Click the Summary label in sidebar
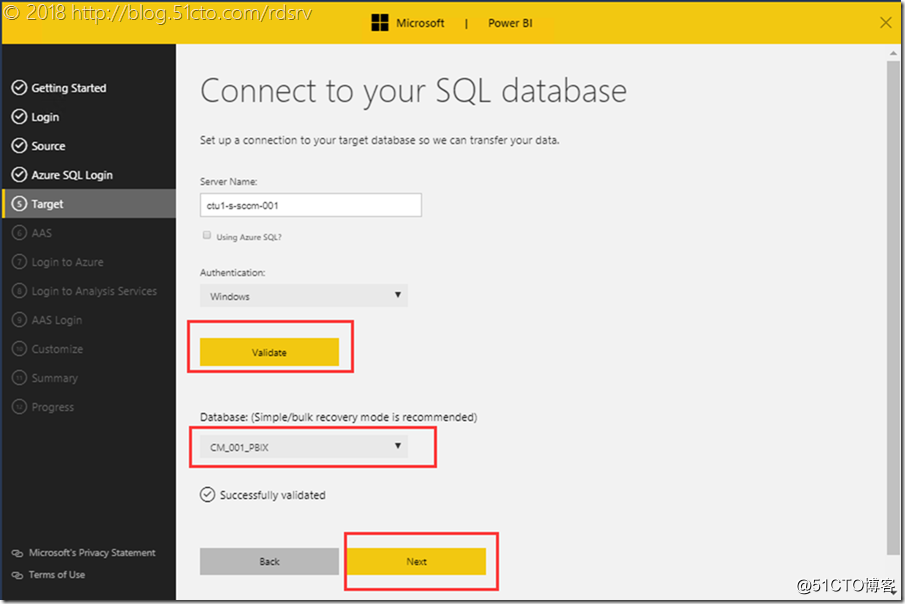 coord(54,378)
